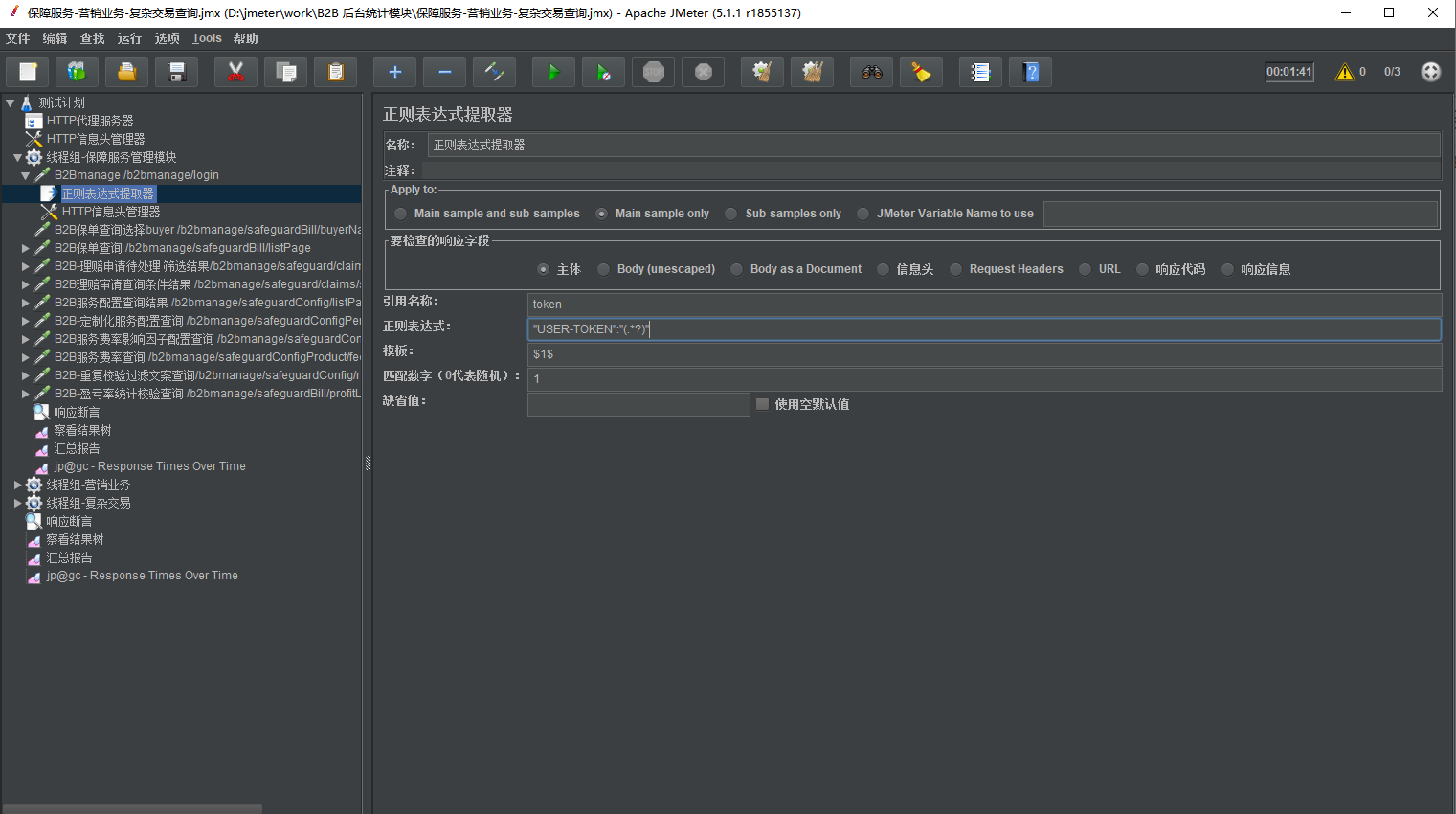
Task: Click the 模板 field showing $1$
Action: pos(984,354)
